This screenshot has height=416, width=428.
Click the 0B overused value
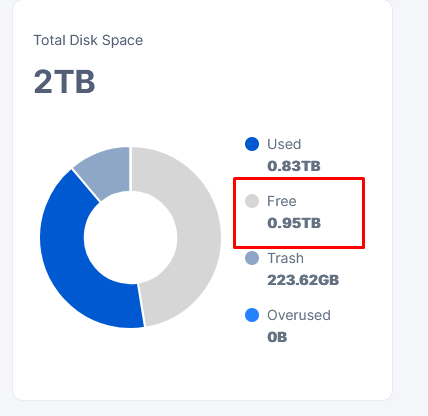point(277,337)
